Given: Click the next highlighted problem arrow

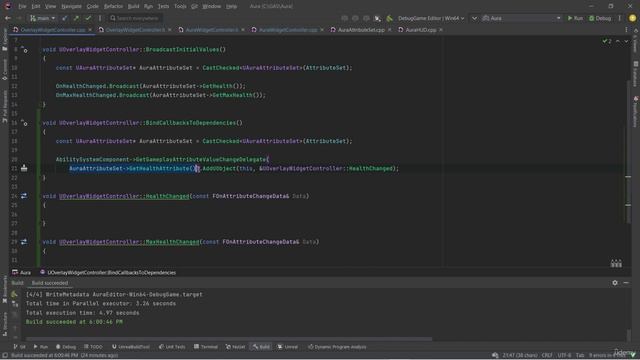Looking at the screenshot, I should pyautogui.click(x=626, y=41).
